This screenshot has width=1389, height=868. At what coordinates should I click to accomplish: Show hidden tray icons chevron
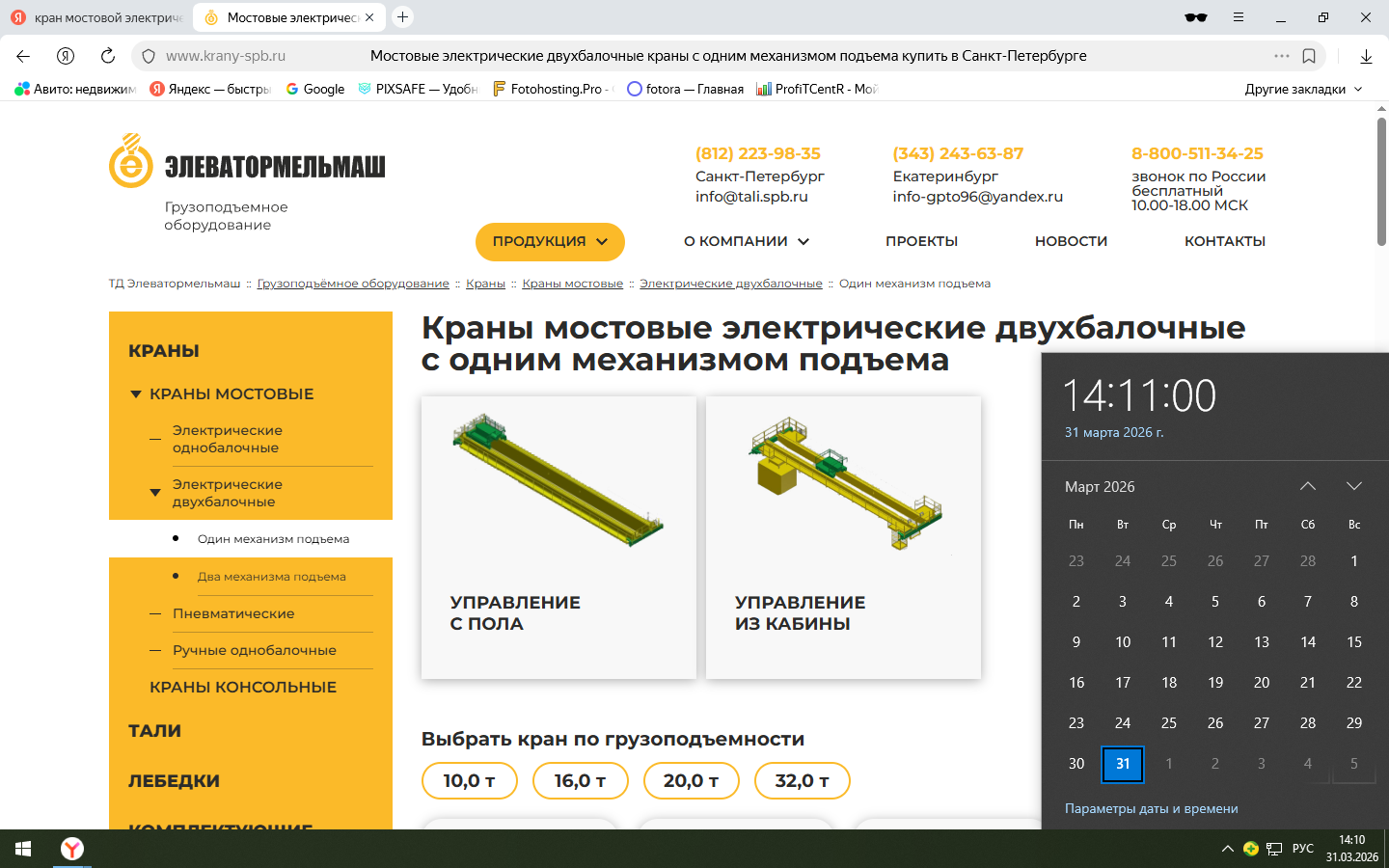tap(1227, 849)
